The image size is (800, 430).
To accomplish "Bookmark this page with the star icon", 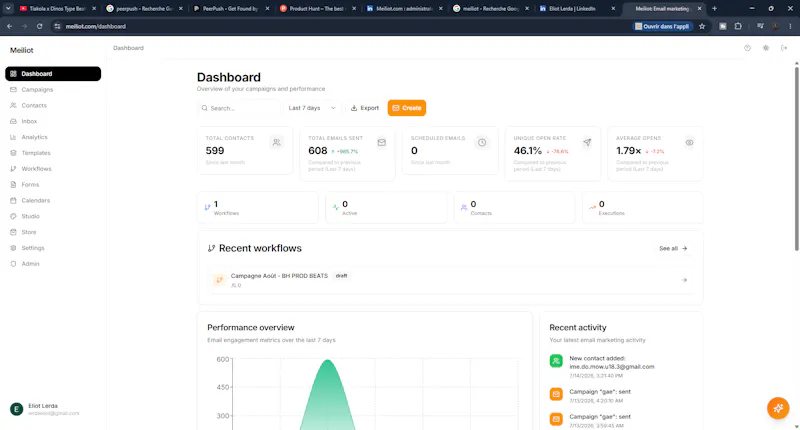I will pyautogui.click(x=702, y=26).
